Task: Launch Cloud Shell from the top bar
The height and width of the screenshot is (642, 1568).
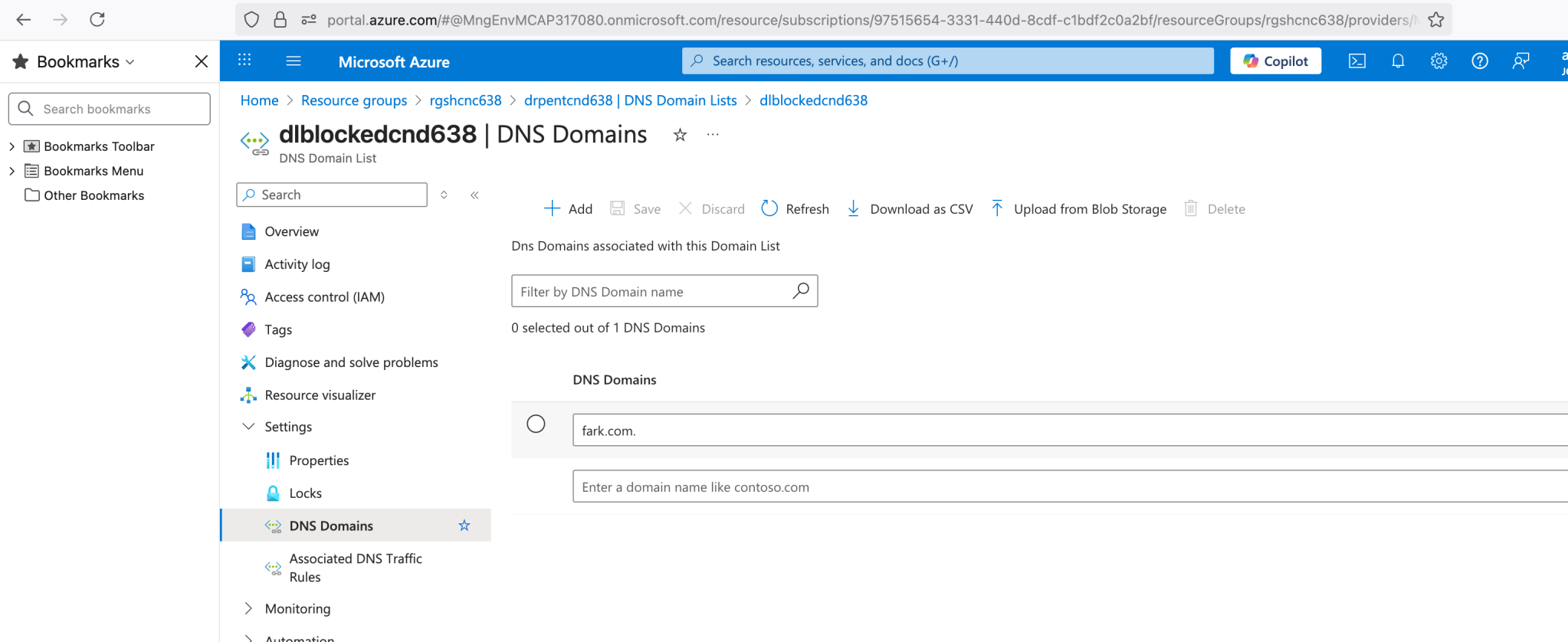Action: click(x=1357, y=61)
